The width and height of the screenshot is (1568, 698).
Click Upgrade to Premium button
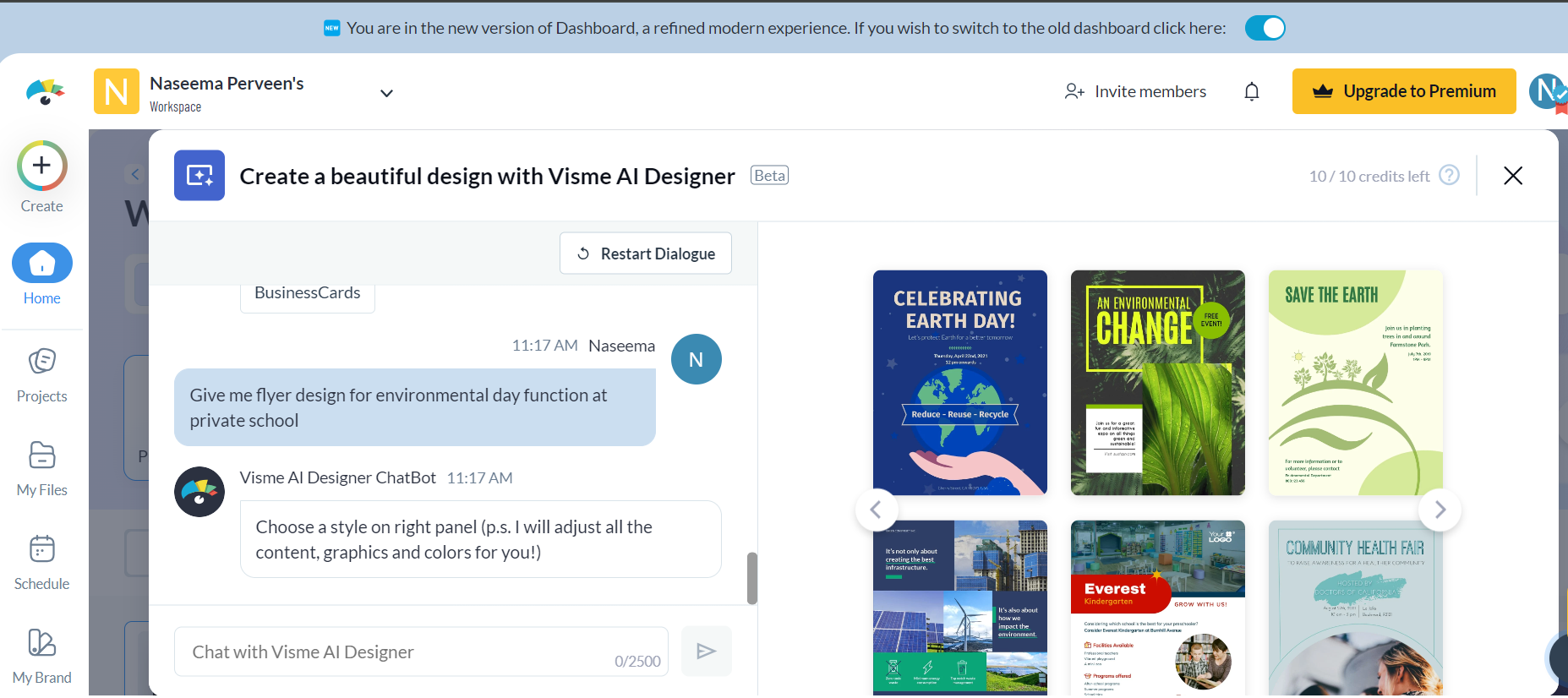point(1404,91)
